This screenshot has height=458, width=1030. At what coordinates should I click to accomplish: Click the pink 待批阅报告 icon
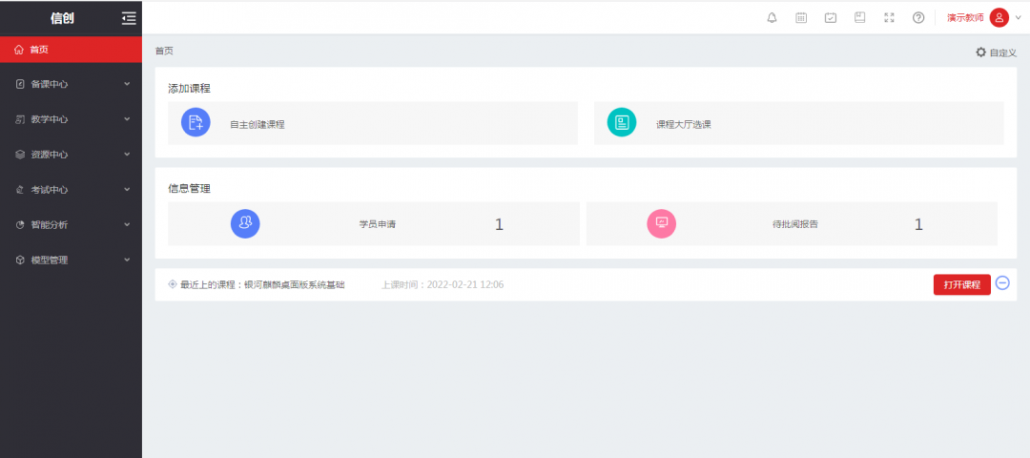click(x=661, y=223)
